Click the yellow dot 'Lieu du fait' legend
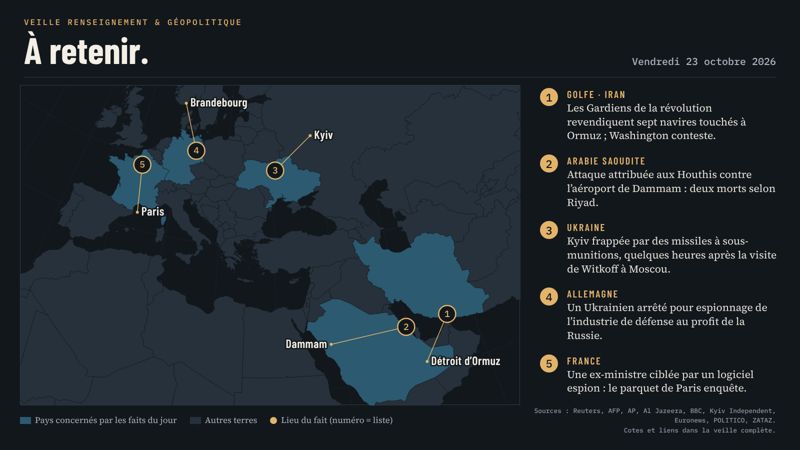The image size is (800, 450). click(x=273, y=420)
